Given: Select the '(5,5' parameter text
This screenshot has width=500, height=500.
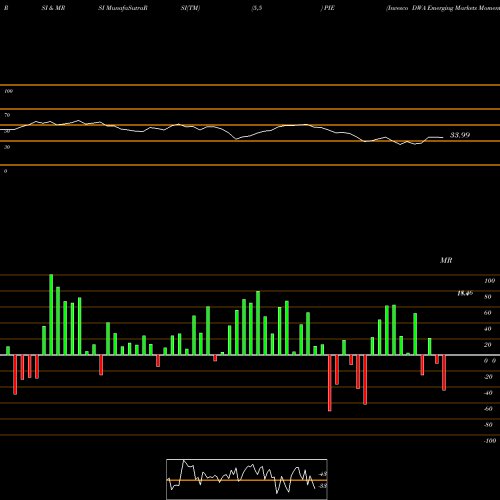Looking at the screenshot, I should click(x=257, y=8).
